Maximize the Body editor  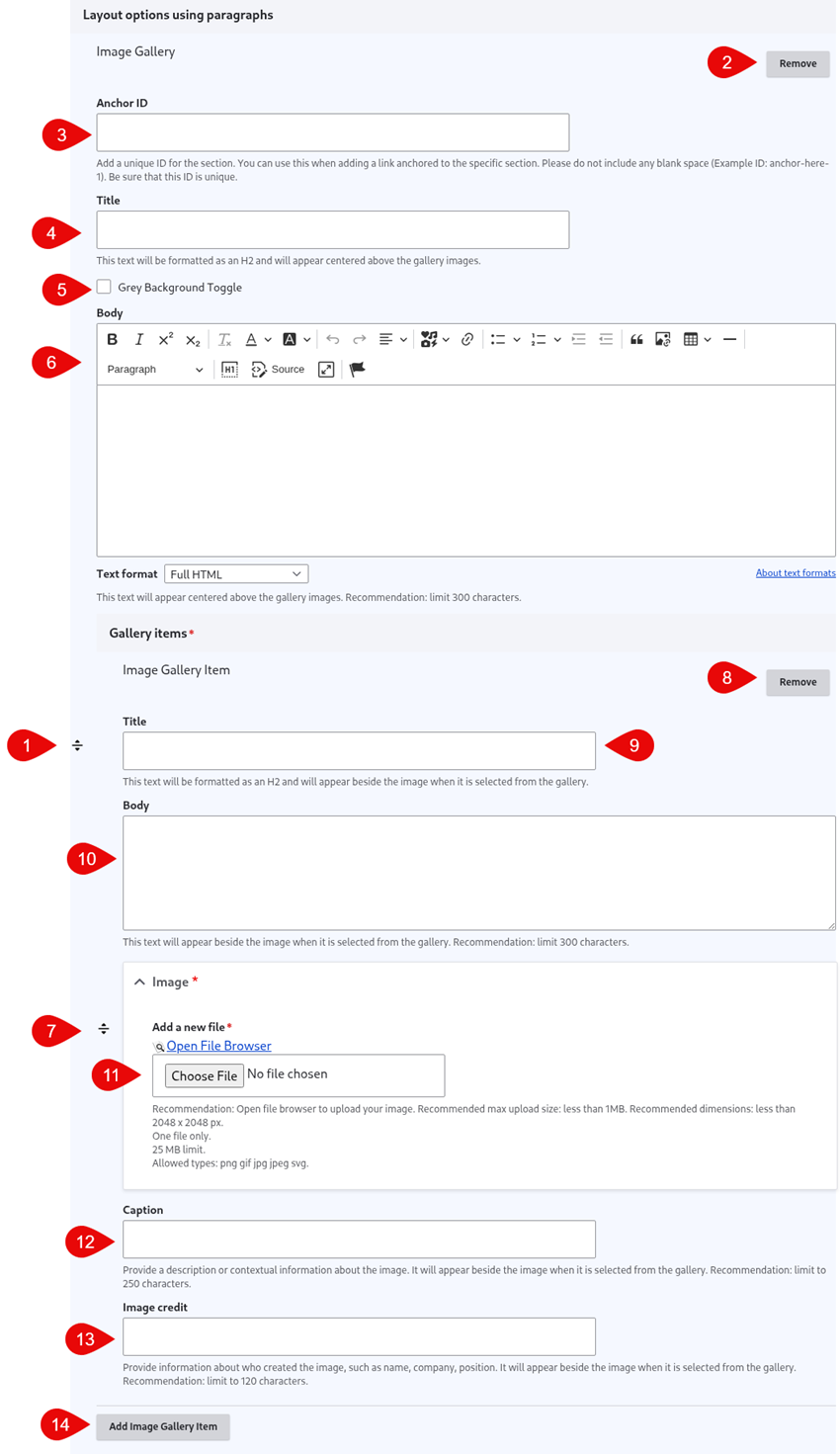click(326, 370)
